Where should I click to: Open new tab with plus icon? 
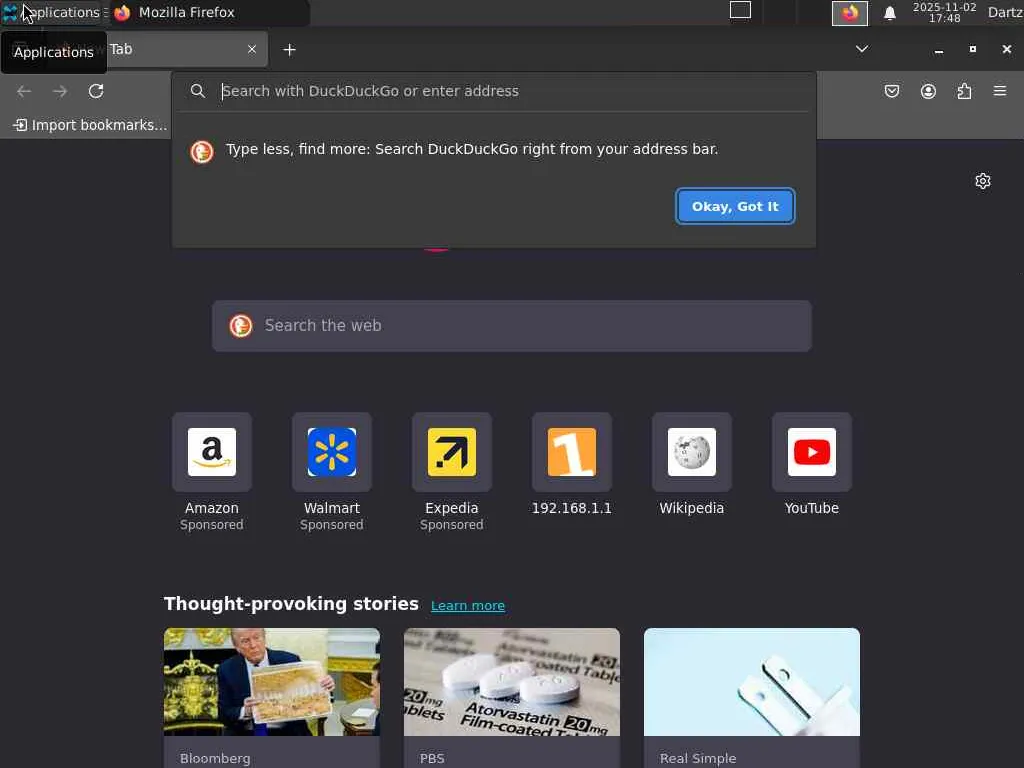289,50
